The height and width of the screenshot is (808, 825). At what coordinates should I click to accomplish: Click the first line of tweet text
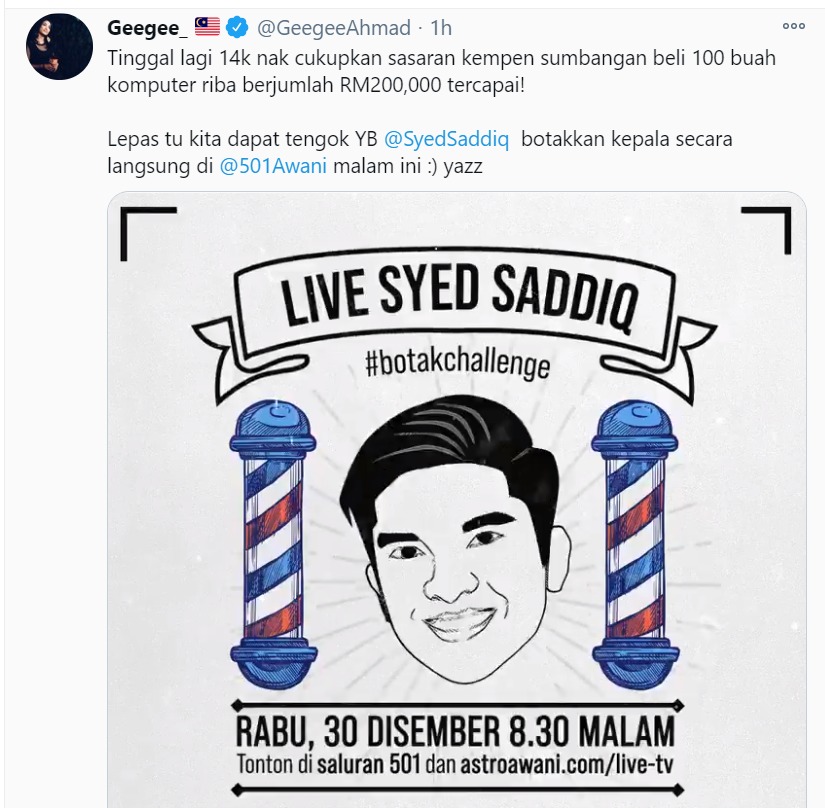coord(441,58)
